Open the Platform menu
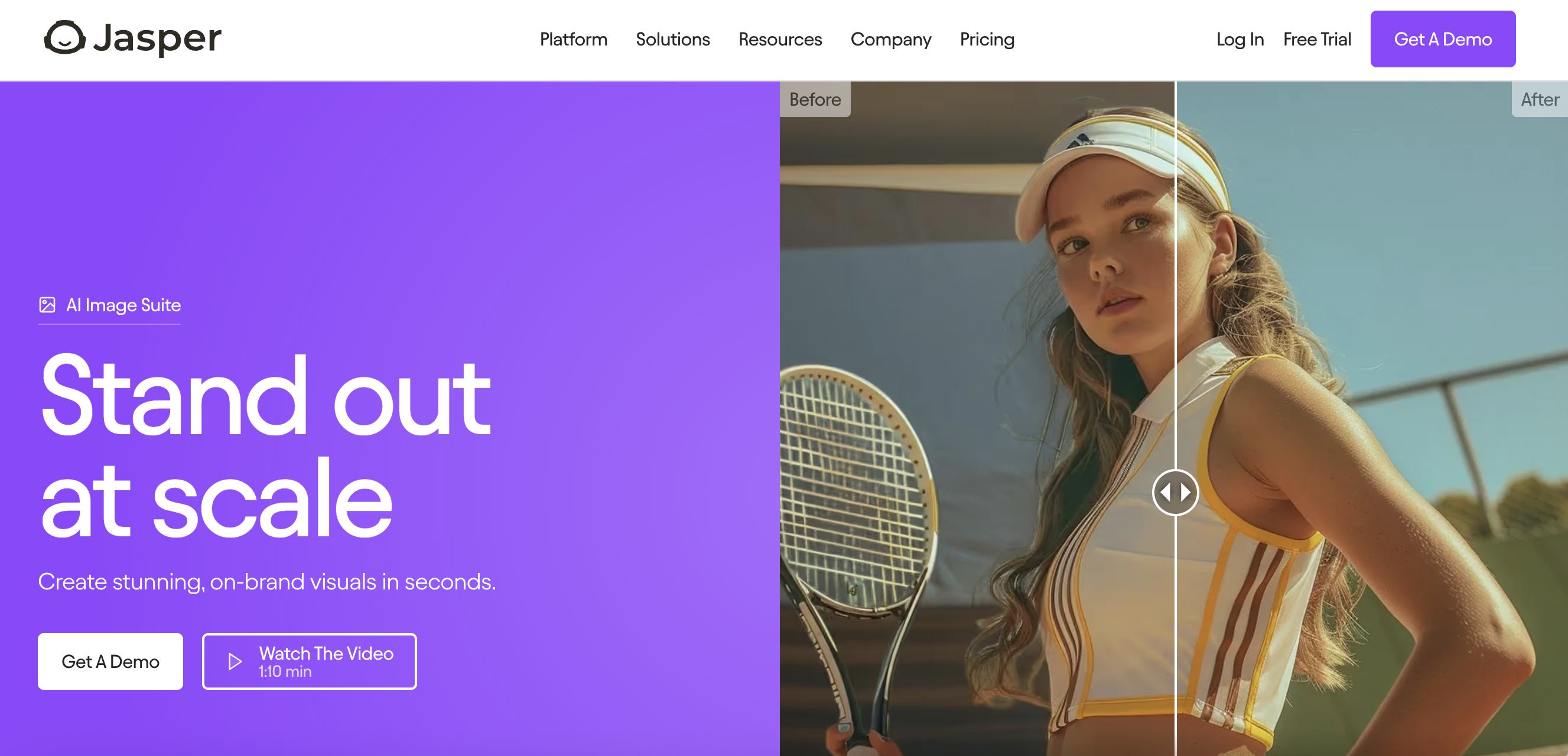 point(574,40)
